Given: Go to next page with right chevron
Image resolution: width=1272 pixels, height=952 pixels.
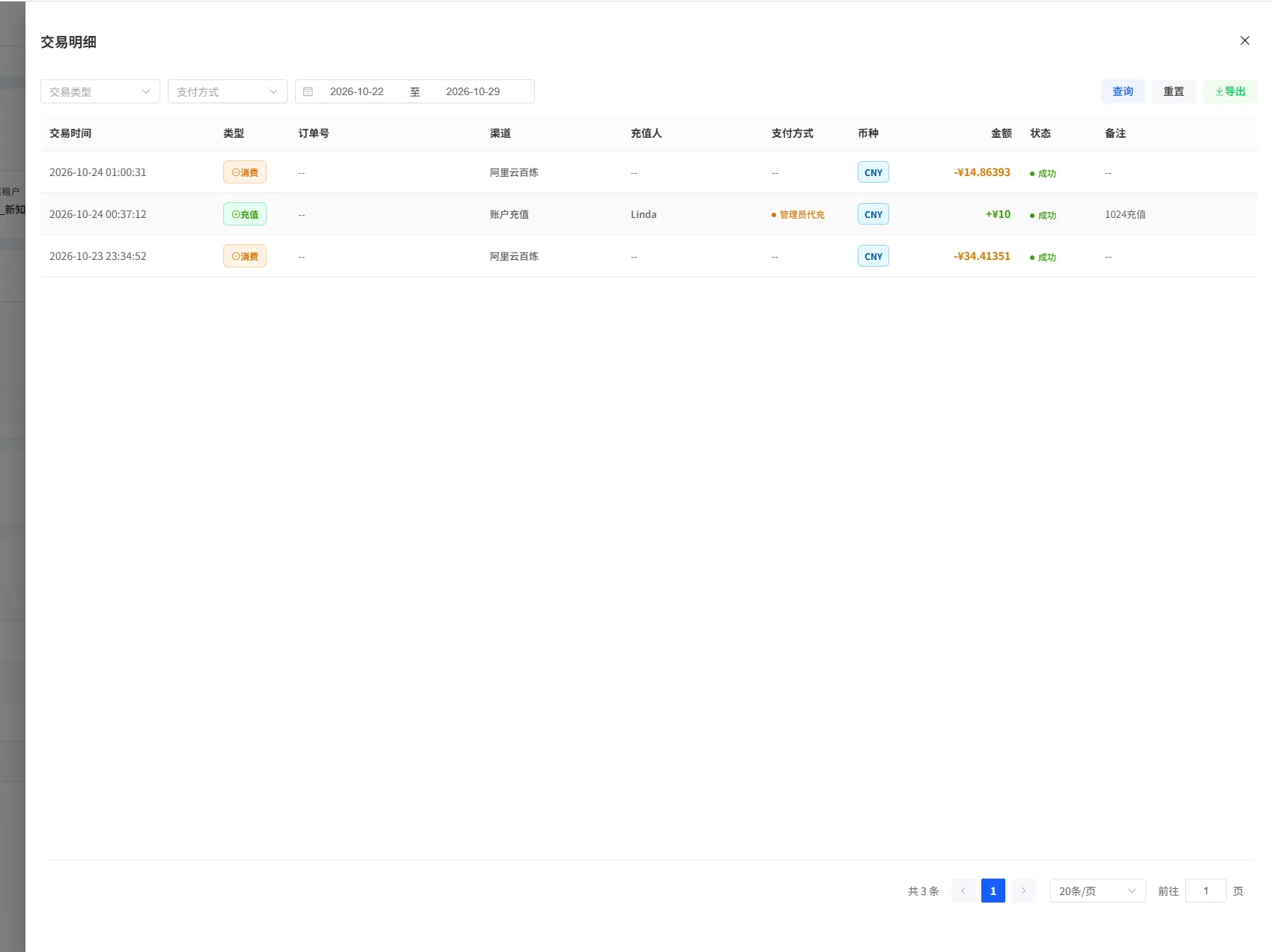Looking at the screenshot, I should point(1023,891).
